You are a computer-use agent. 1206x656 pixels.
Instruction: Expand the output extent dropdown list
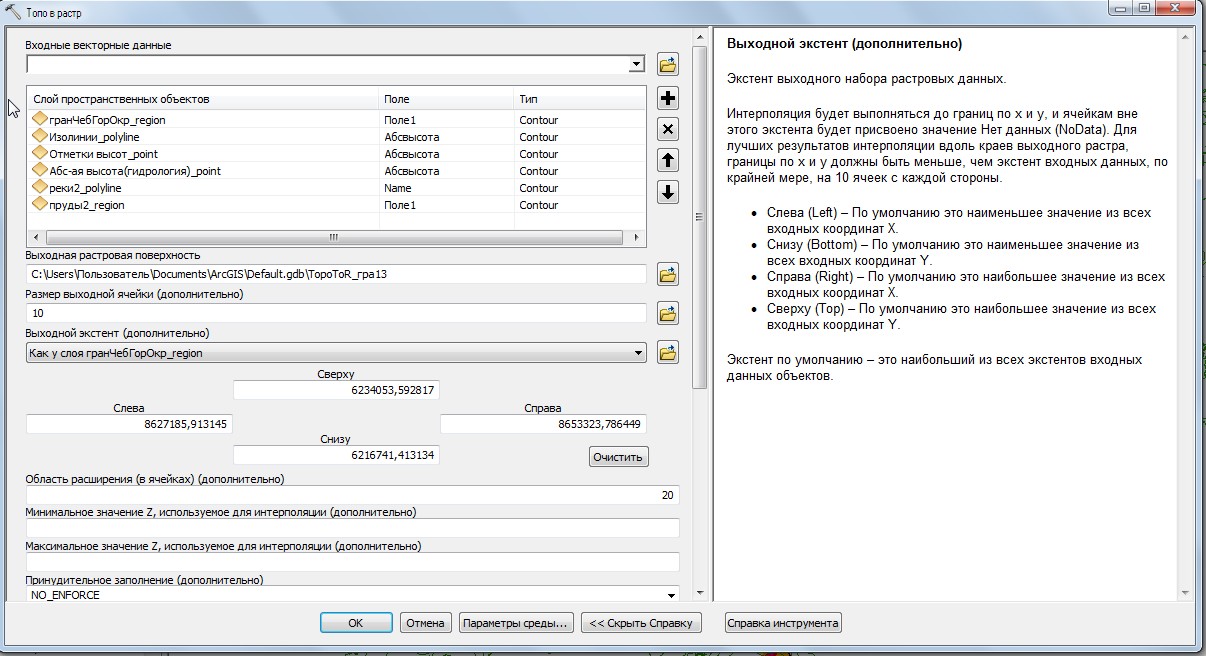click(638, 353)
